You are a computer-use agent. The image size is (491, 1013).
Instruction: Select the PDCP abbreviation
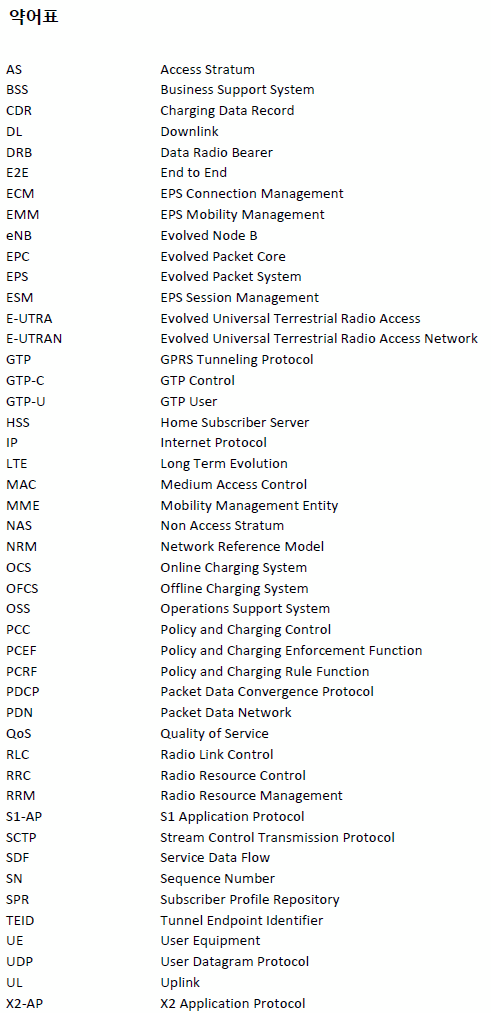pos(23,692)
